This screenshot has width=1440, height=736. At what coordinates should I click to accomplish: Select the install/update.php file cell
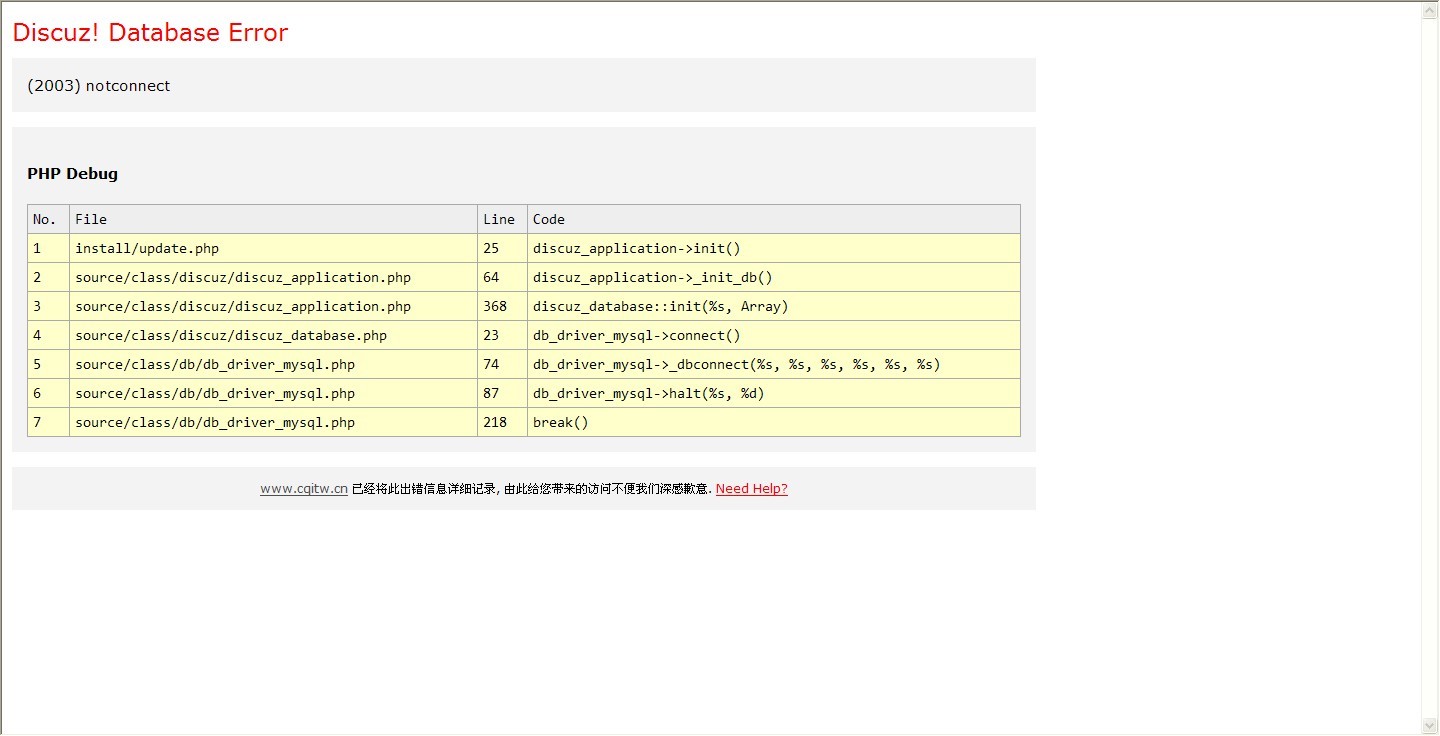click(x=273, y=248)
